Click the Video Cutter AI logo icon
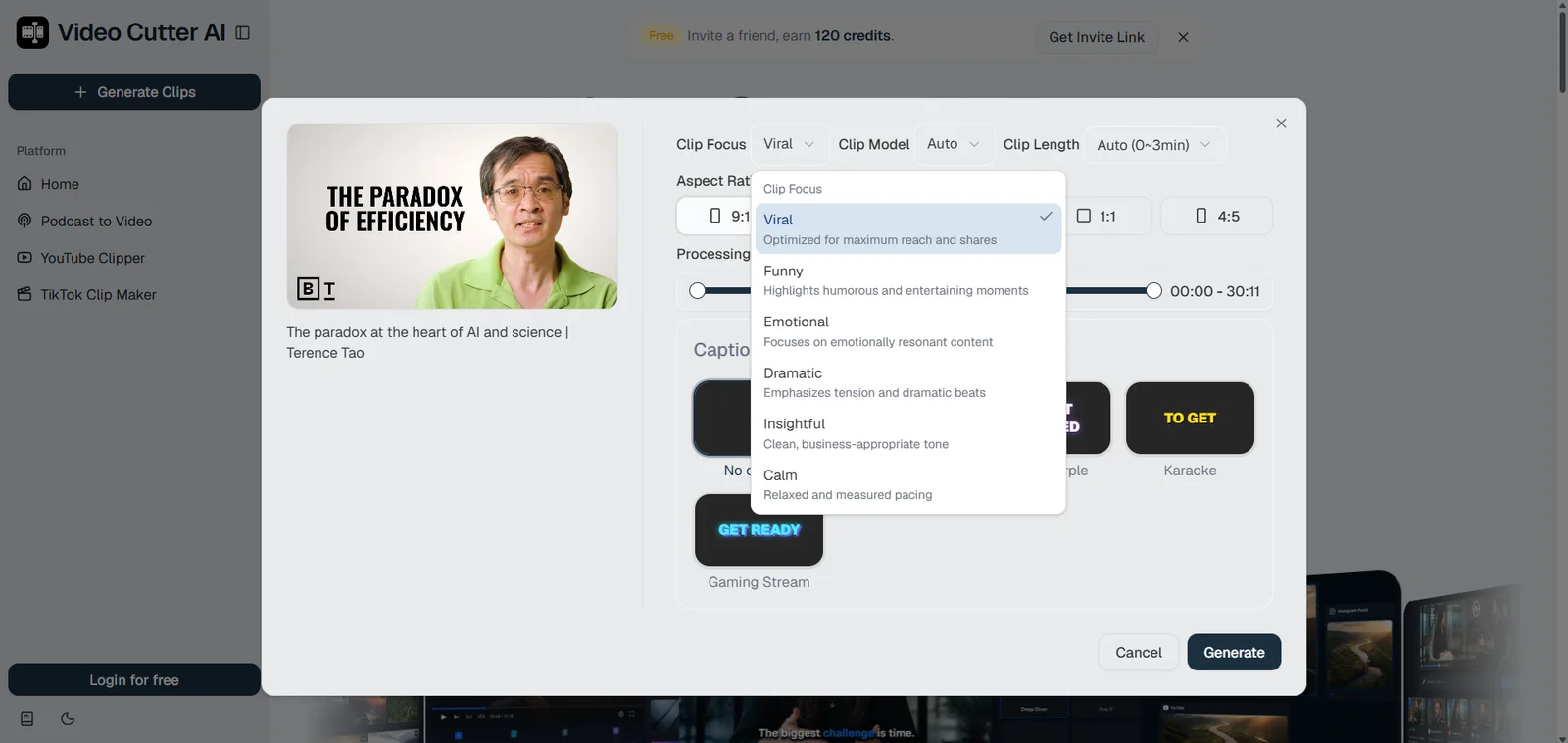This screenshot has width=1568, height=743. point(32,32)
